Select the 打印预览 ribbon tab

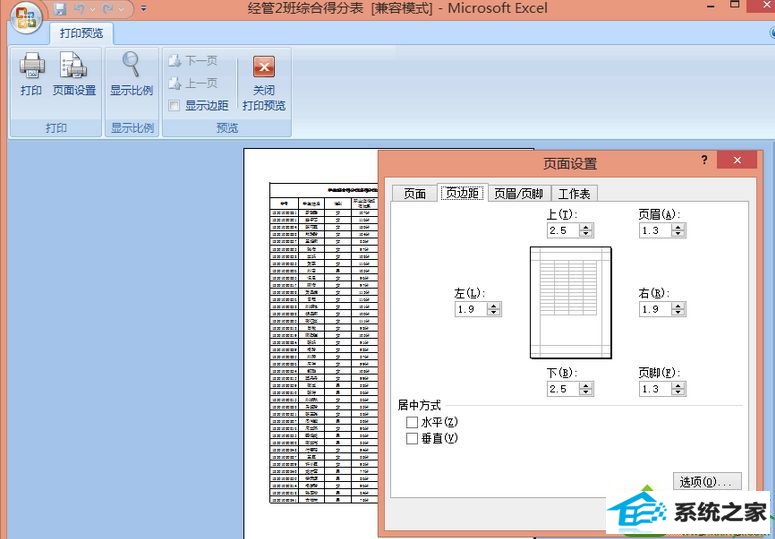tap(82, 34)
